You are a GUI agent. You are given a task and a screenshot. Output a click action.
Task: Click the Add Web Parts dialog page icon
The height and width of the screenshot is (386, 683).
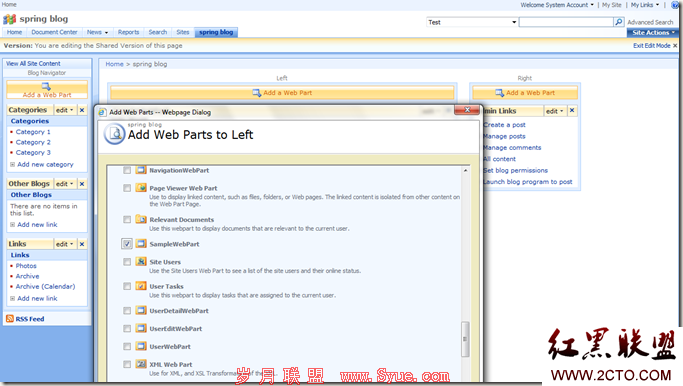tap(115, 134)
